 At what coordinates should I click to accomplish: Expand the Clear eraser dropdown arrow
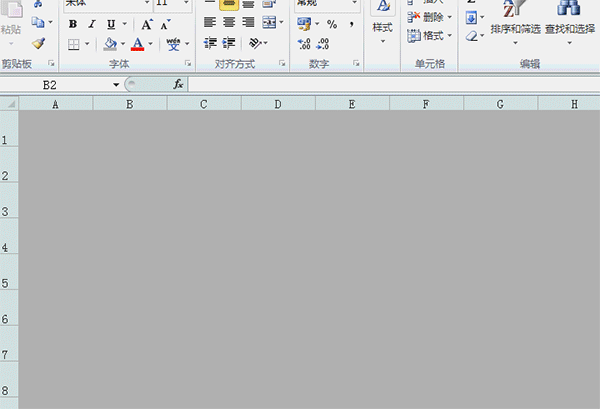point(482,36)
